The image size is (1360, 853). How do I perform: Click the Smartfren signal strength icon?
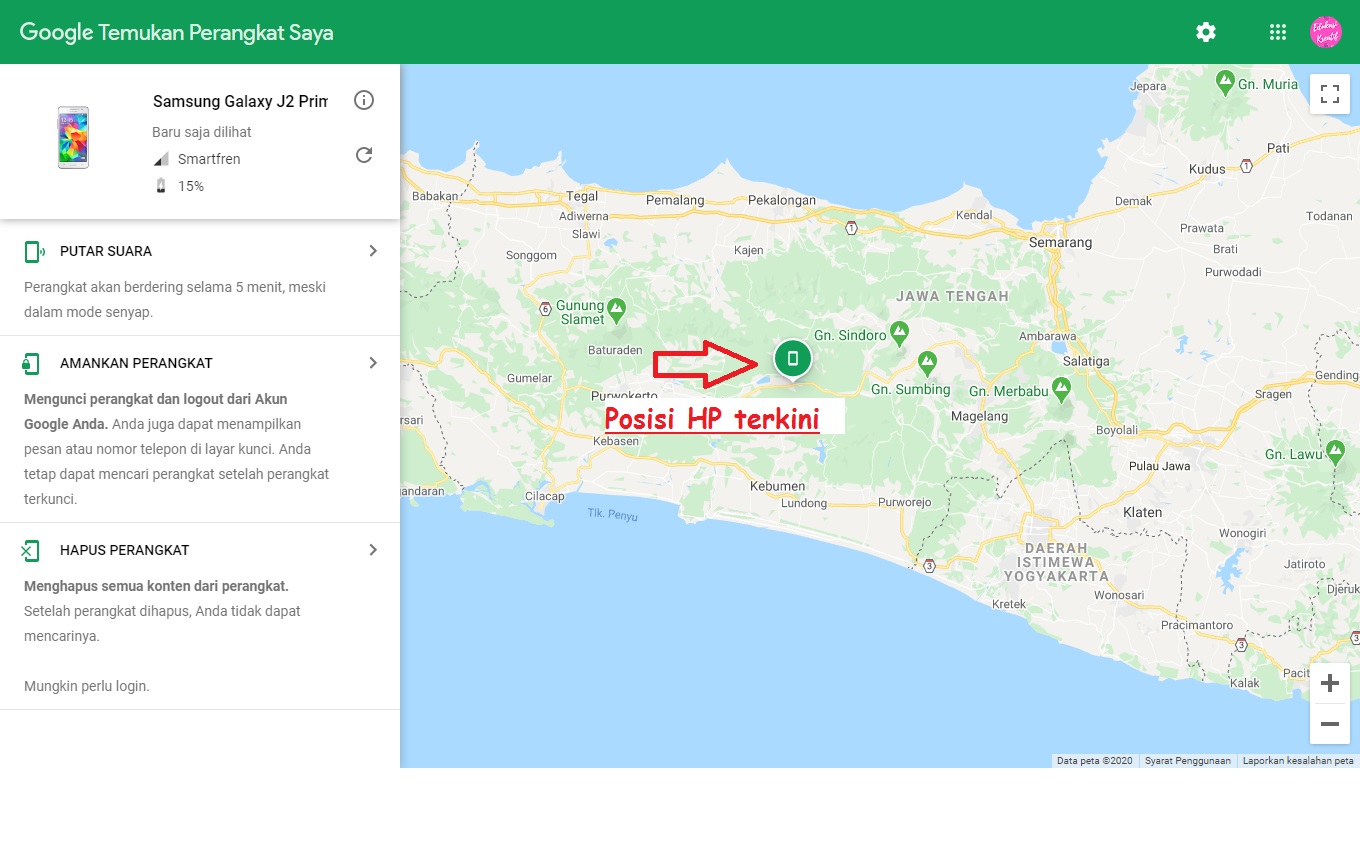click(x=161, y=159)
